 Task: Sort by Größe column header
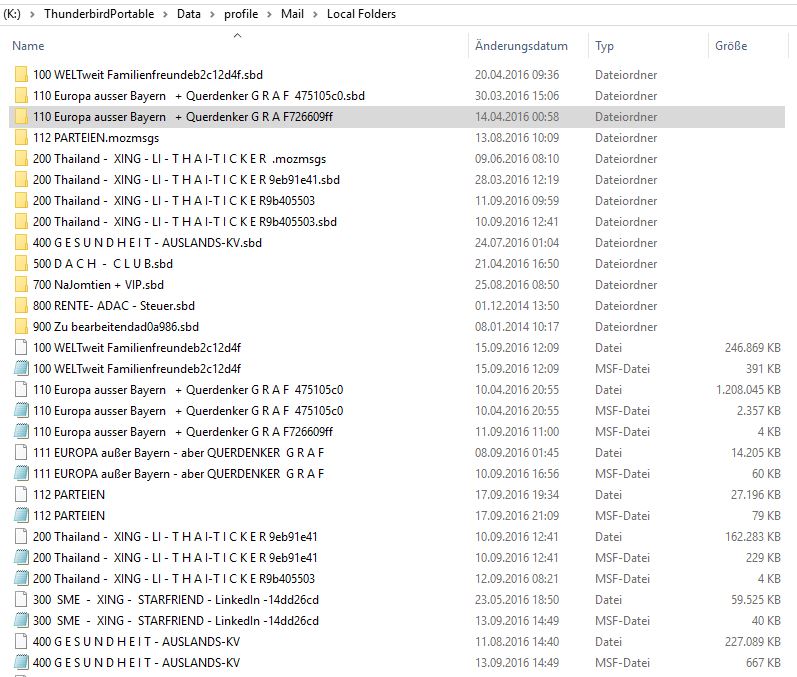click(730, 46)
